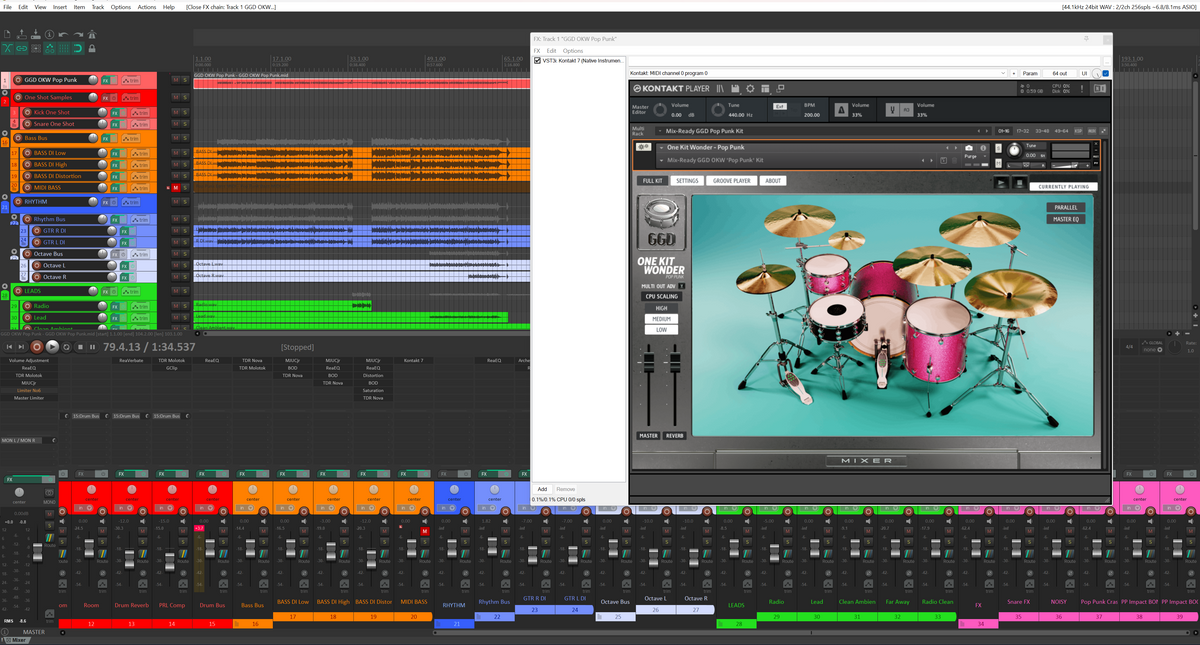Toggle auto-crossfade in REAPER toolbar
This screenshot has height=645, width=1200.
click(x=7, y=48)
